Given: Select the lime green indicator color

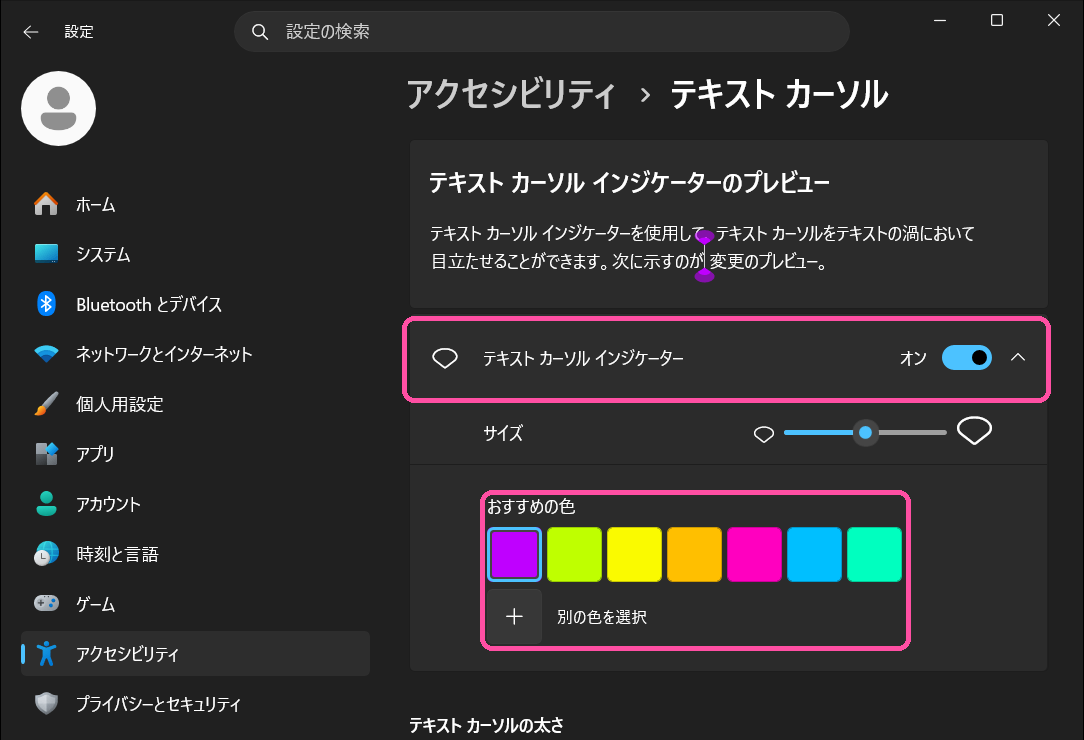Looking at the screenshot, I should [574, 555].
